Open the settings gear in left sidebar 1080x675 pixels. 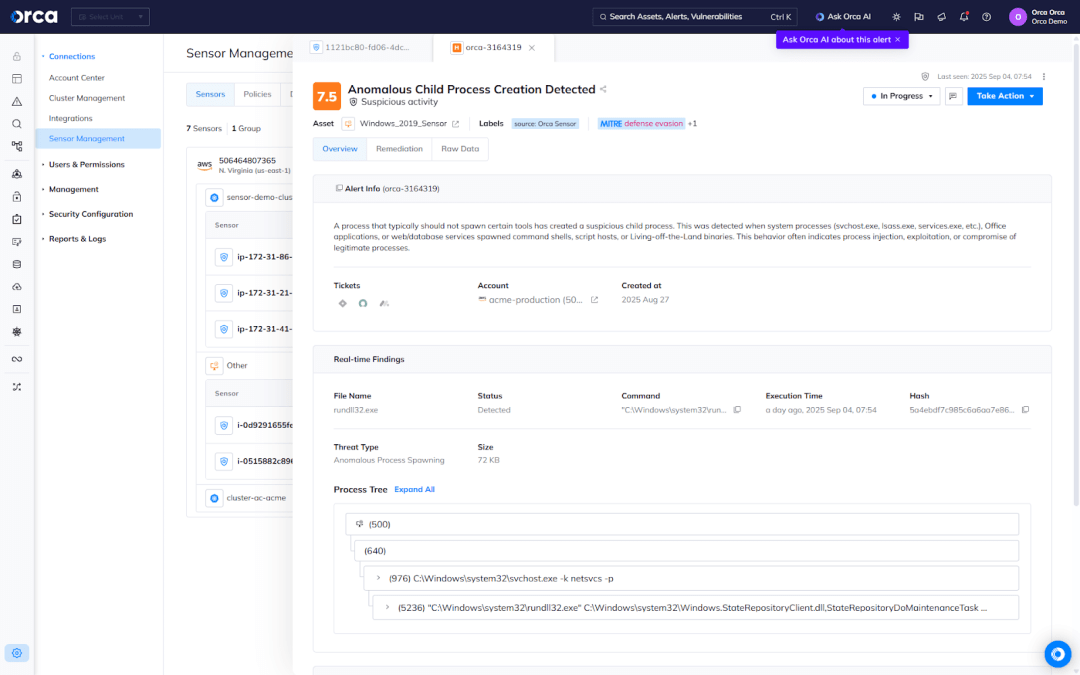click(x=17, y=653)
